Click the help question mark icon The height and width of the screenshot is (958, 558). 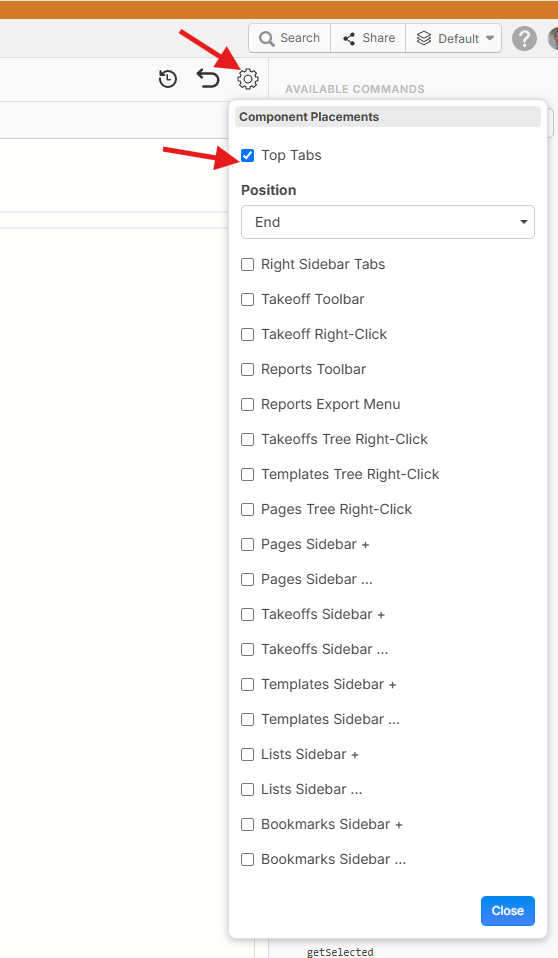click(524, 38)
